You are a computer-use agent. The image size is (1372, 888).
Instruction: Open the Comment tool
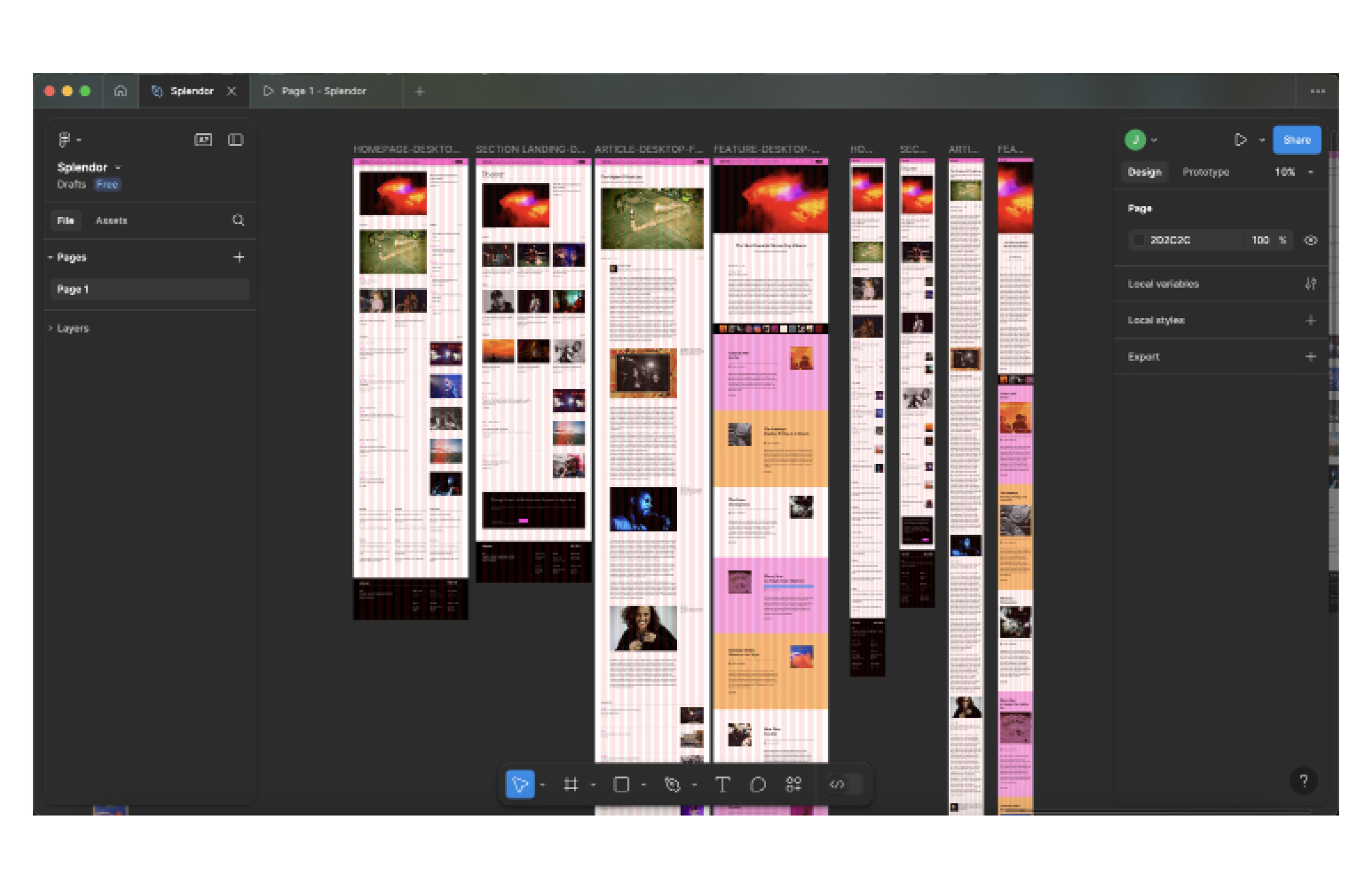coord(758,785)
